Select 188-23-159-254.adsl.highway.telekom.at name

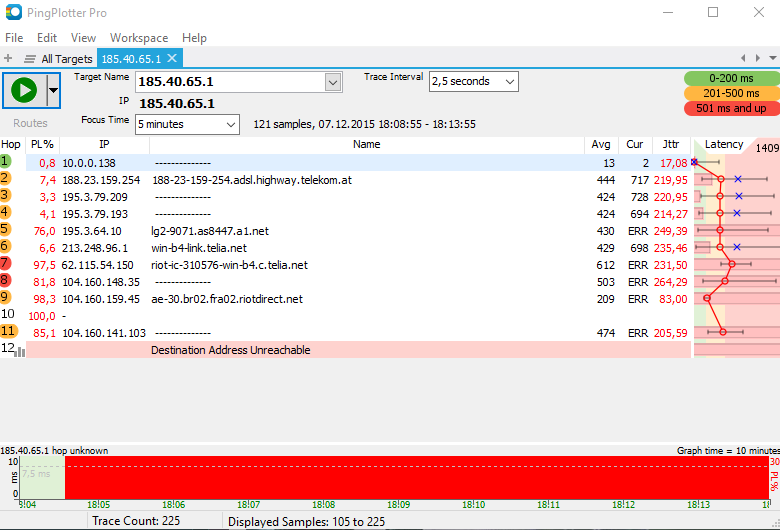coord(252,180)
